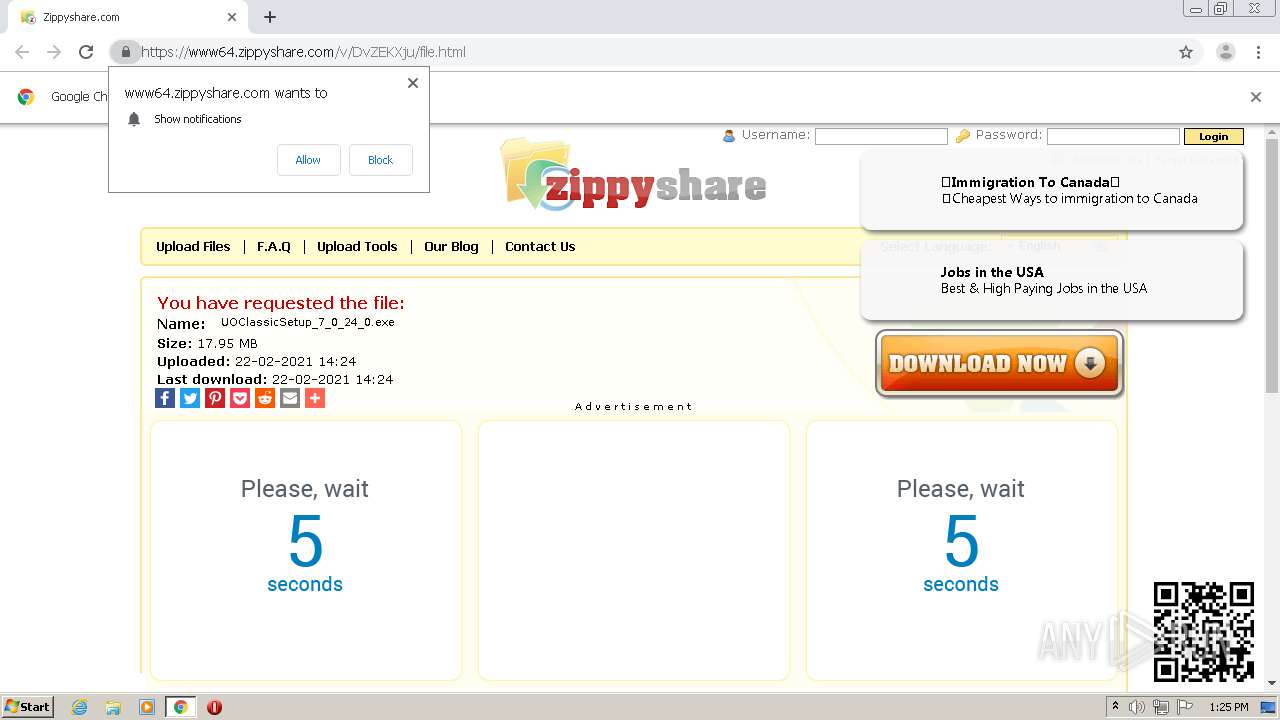
Task: Open the Chrome three-dot menu
Action: point(1259,52)
